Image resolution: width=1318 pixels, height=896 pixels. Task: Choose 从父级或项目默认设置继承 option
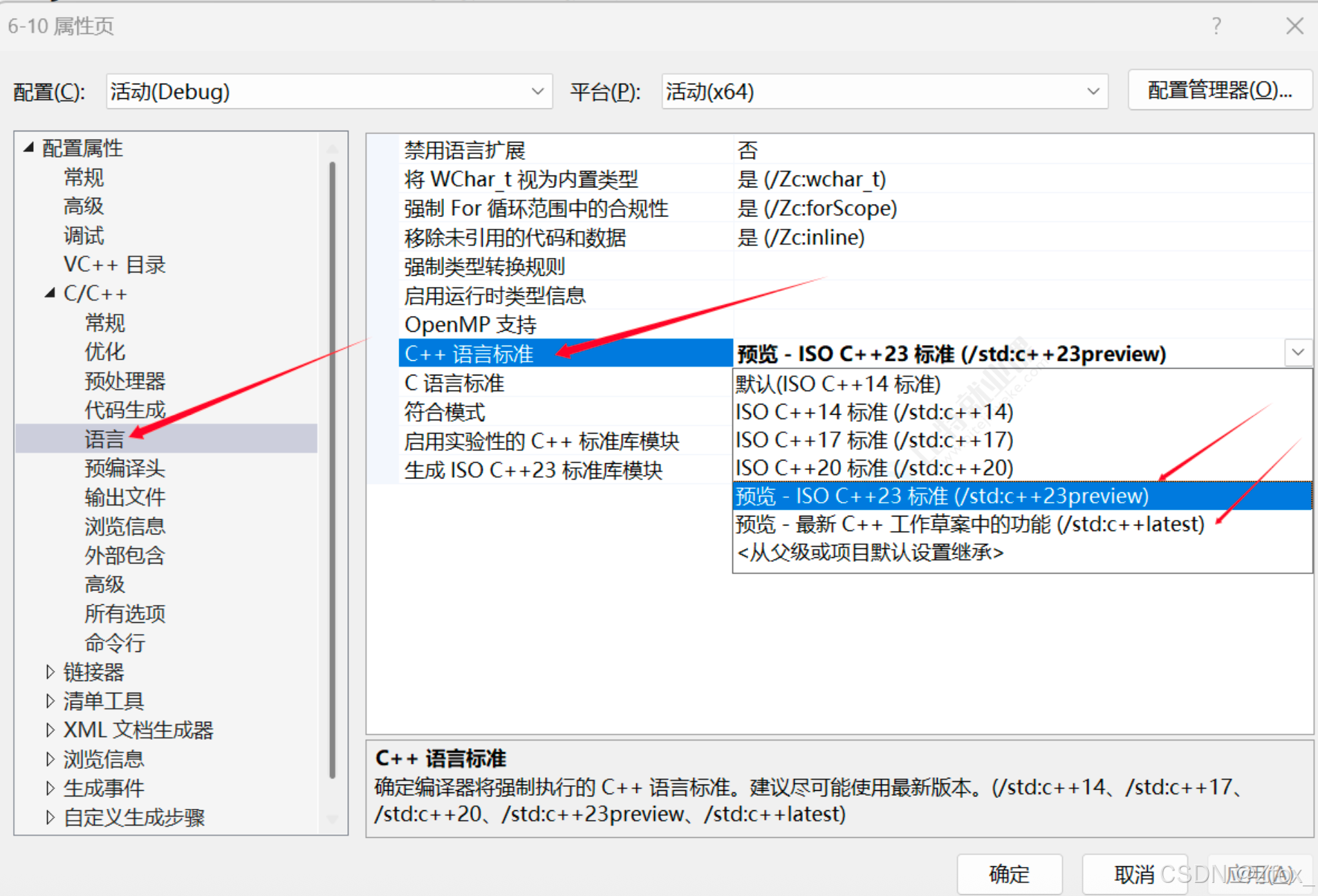pyautogui.click(x=1022, y=552)
